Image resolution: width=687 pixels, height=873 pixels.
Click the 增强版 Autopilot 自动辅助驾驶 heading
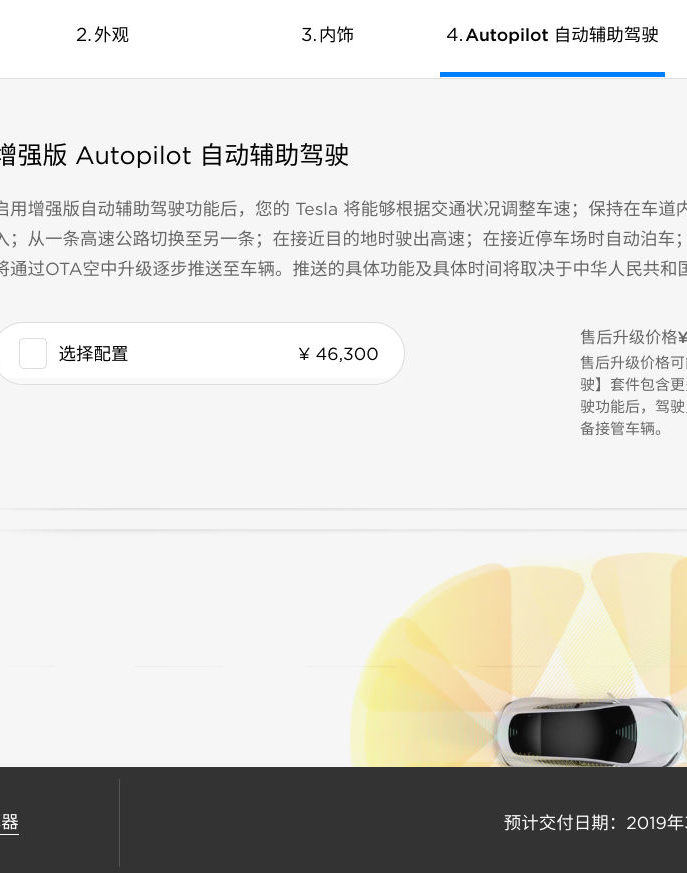(x=174, y=155)
